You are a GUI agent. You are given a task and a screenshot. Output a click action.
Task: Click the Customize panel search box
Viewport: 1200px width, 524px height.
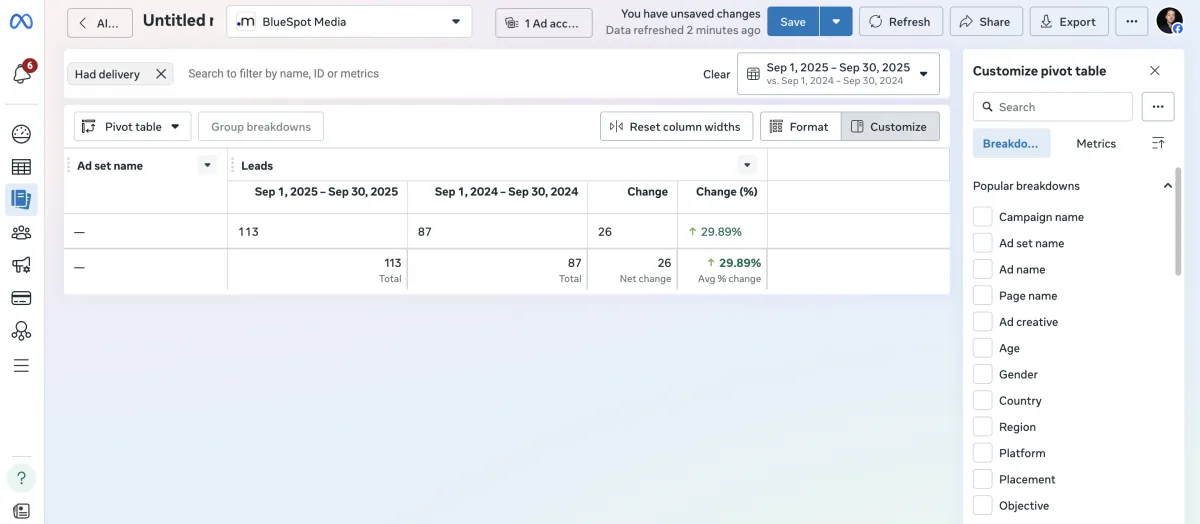(1052, 107)
